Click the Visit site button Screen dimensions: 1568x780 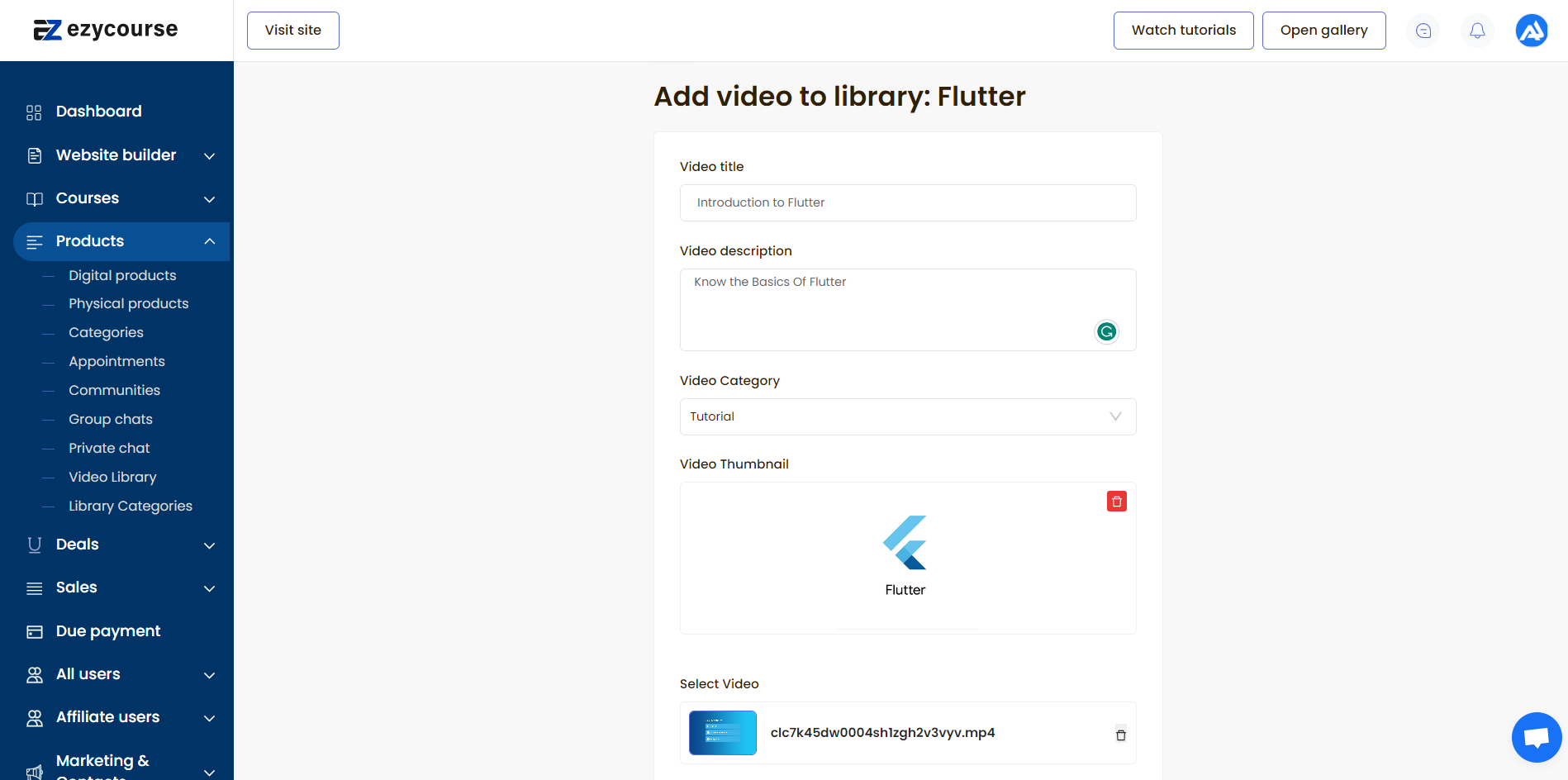[292, 31]
